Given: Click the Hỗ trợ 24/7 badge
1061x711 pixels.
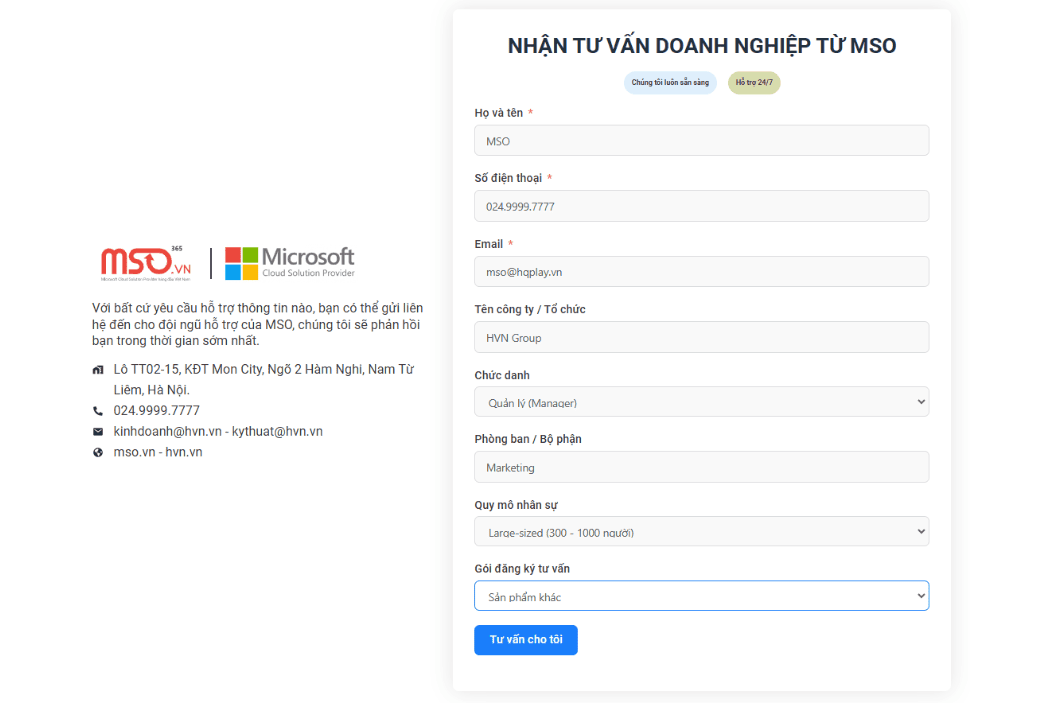Looking at the screenshot, I should click(754, 83).
